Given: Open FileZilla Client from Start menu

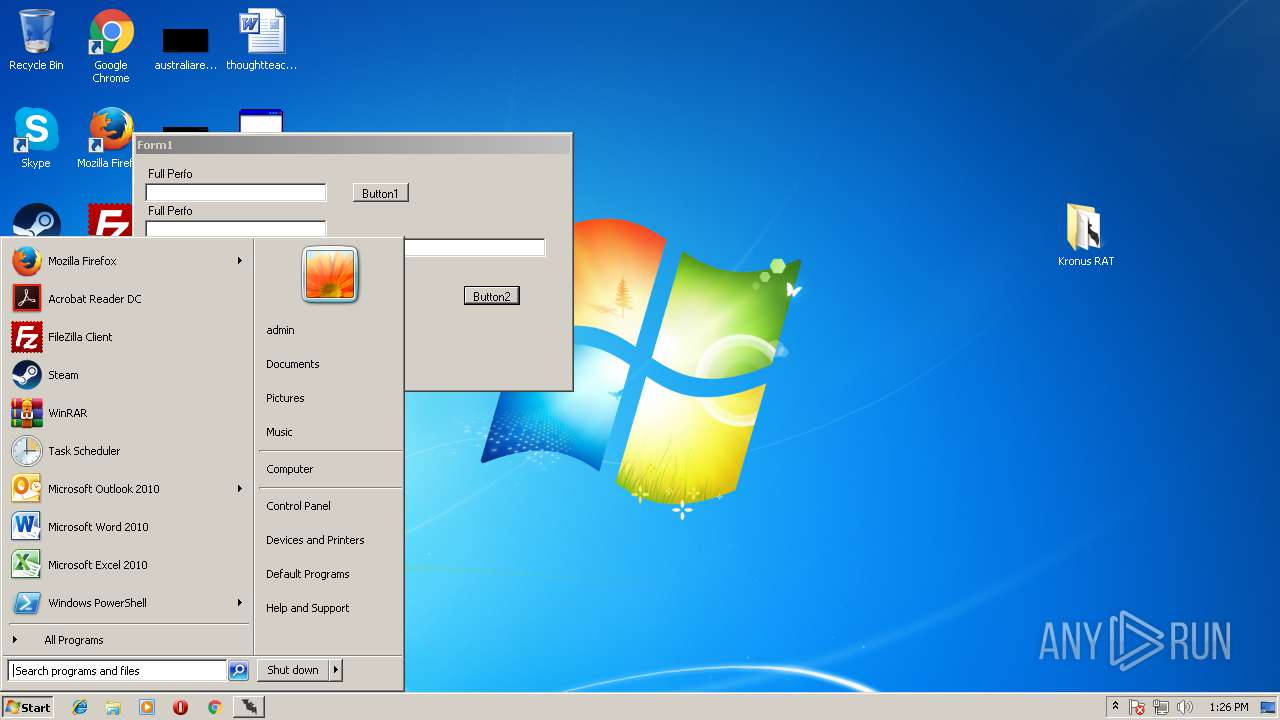Looking at the screenshot, I should click(x=127, y=337).
